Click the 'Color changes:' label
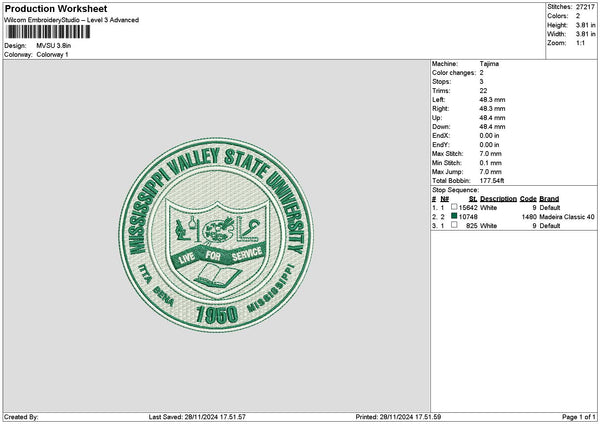 [x=454, y=73]
